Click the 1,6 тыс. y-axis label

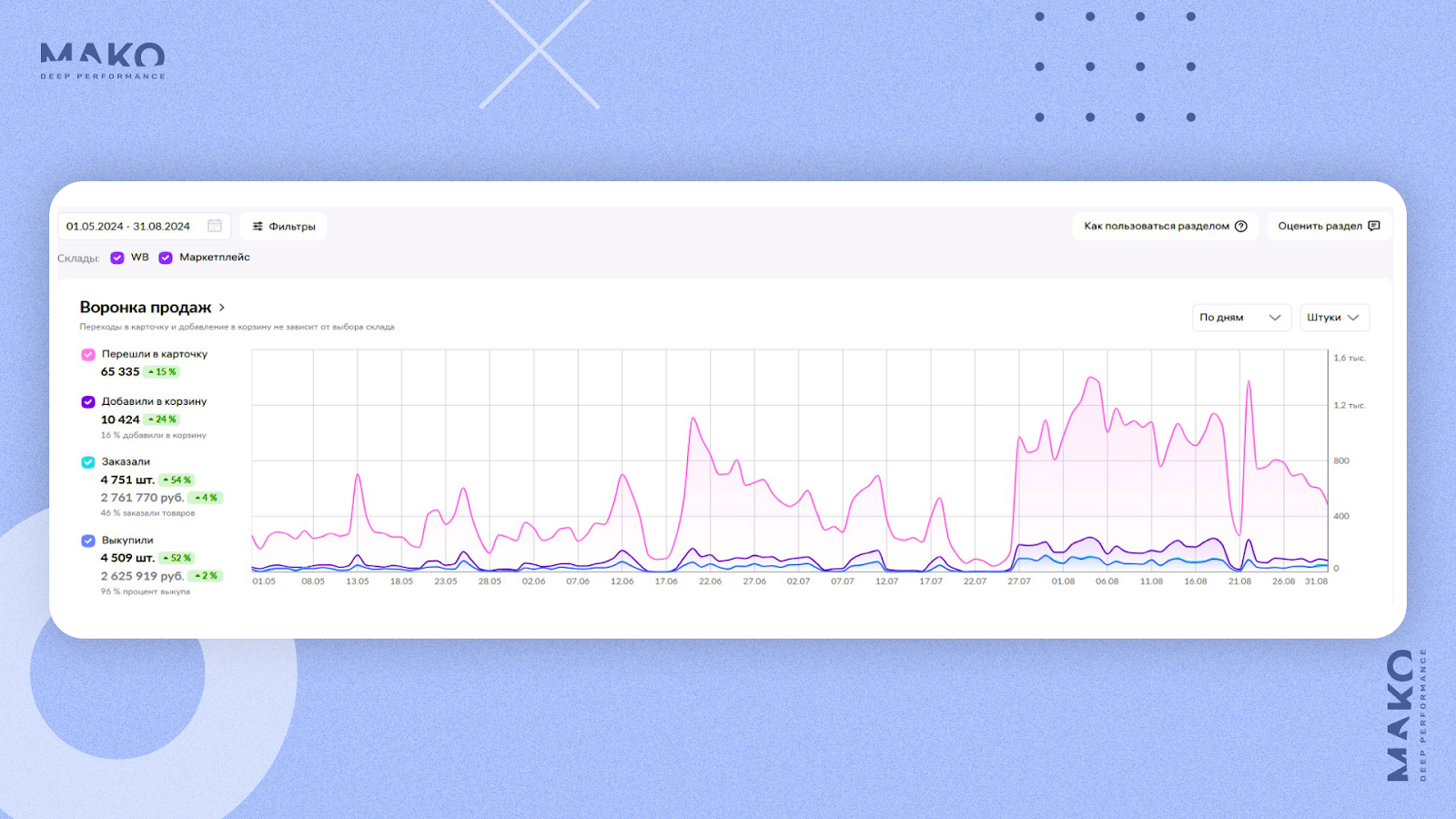pyautogui.click(x=1350, y=359)
